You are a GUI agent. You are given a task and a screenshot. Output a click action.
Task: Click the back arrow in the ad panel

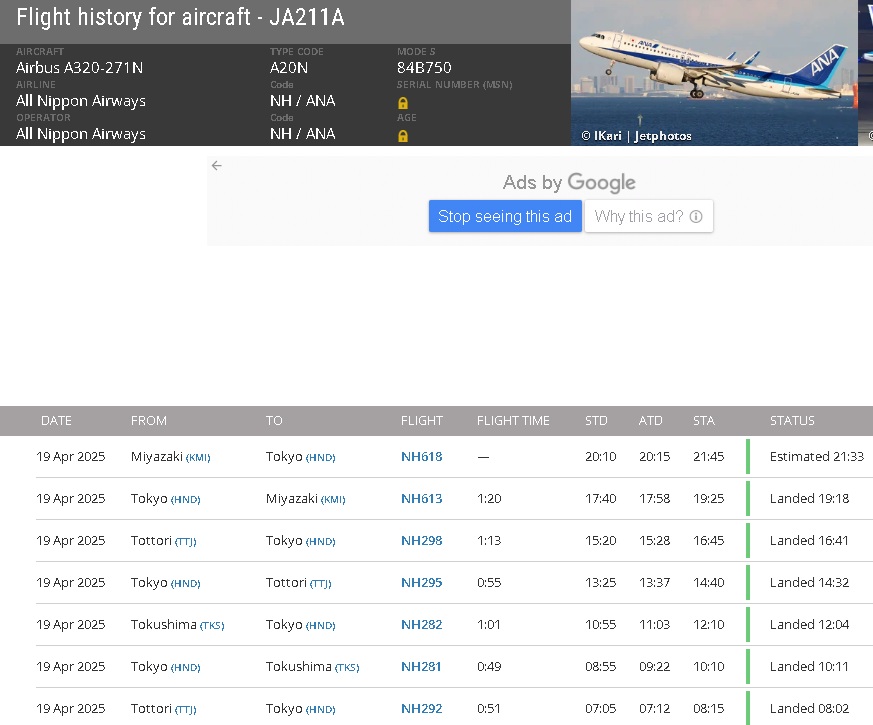click(x=217, y=165)
